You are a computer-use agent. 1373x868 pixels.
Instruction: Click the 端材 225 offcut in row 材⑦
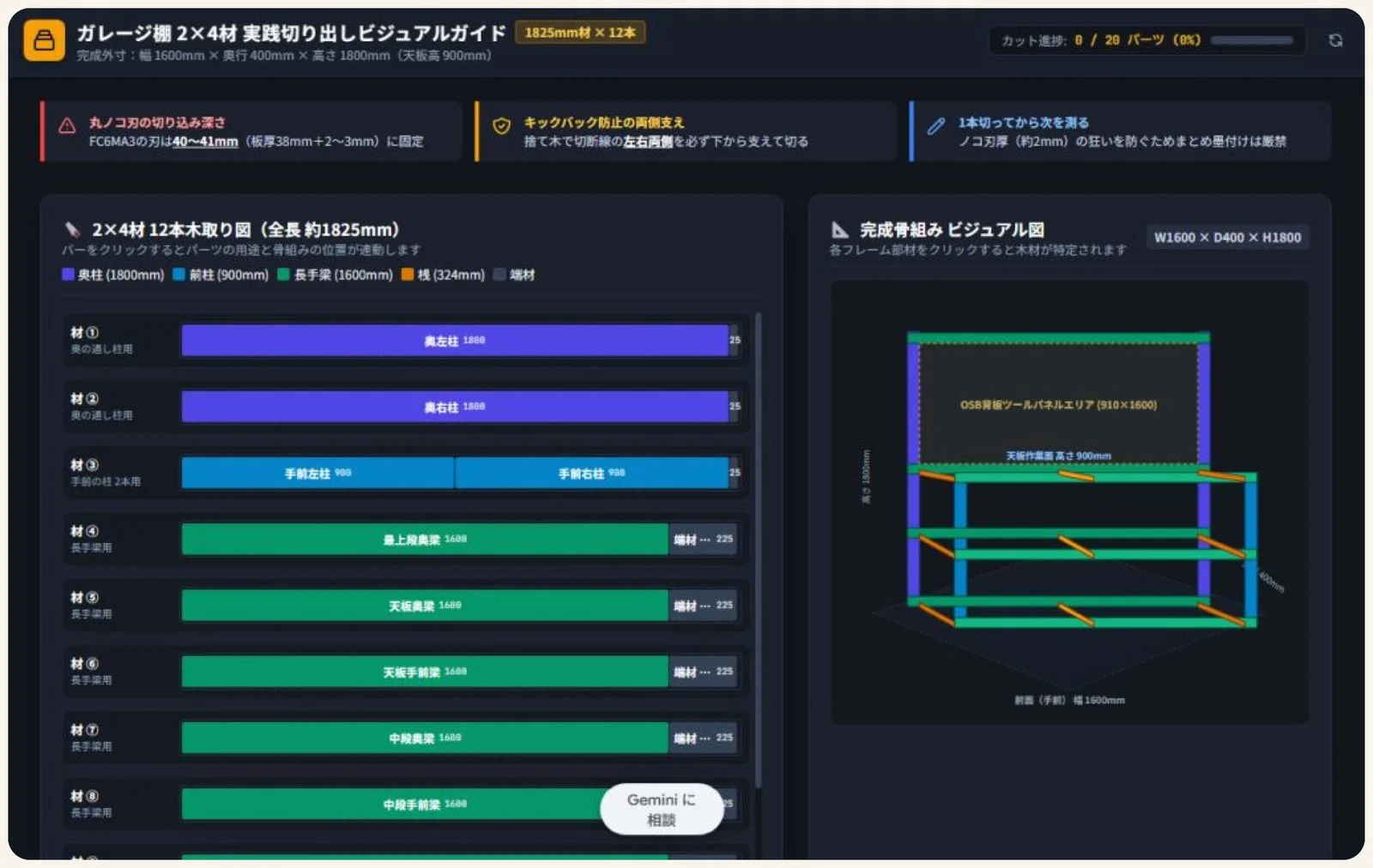tap(703, 738)
